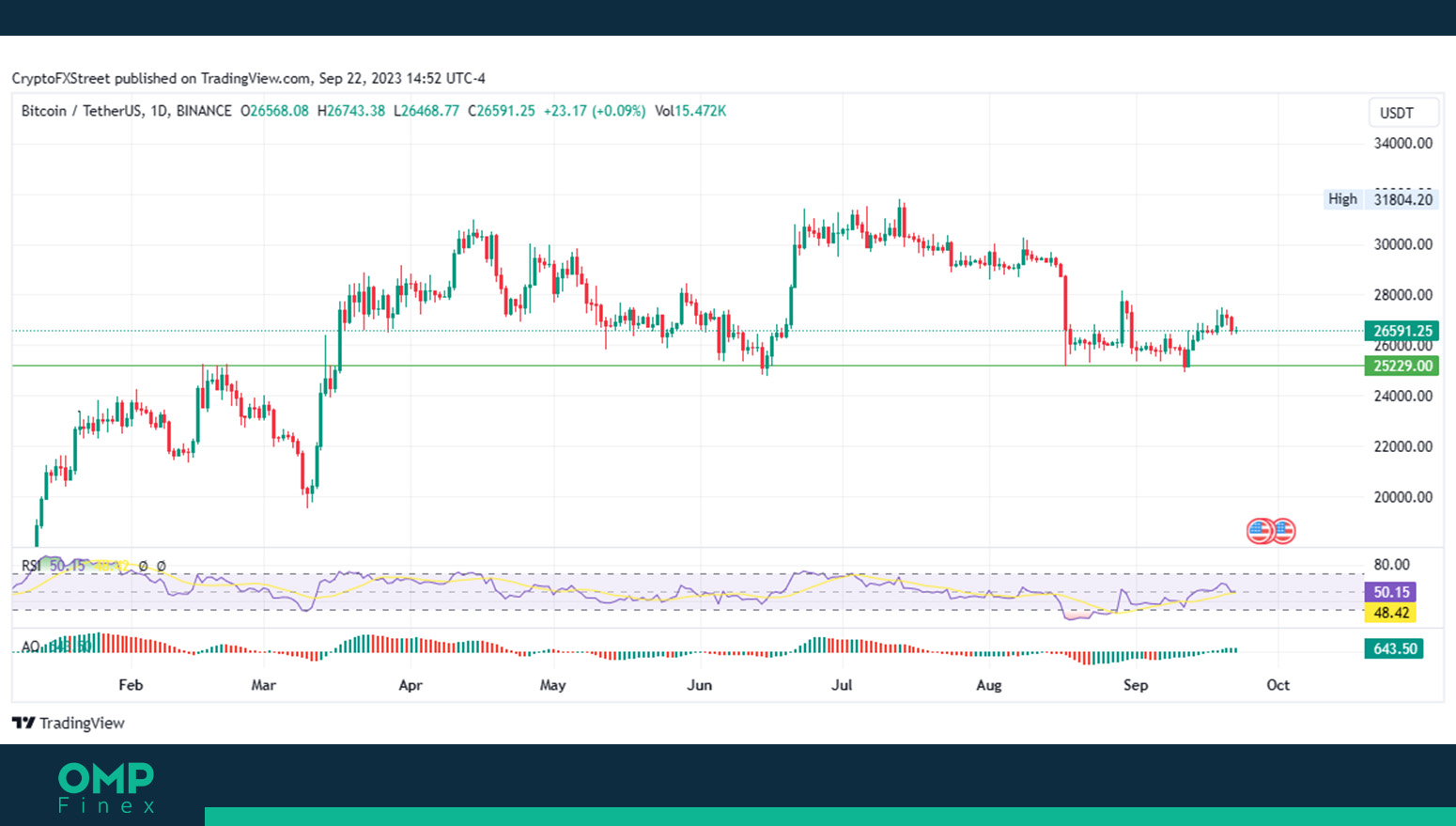
Task: Click the 34000.00 price axis label
Action: coord(1403,144)
